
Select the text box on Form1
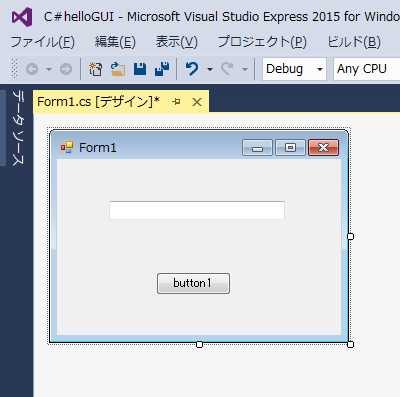click(197, 210)
